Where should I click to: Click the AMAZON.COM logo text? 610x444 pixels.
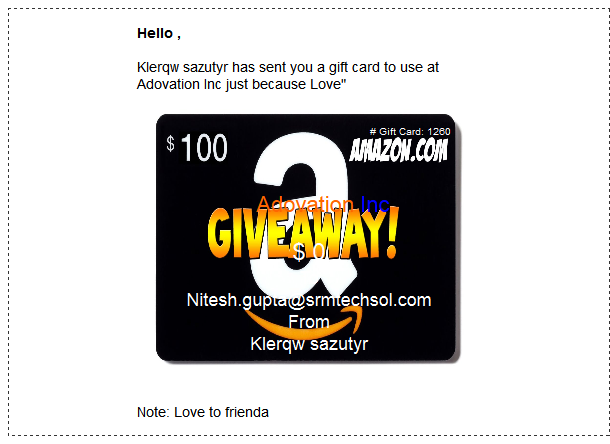[398, 150]
